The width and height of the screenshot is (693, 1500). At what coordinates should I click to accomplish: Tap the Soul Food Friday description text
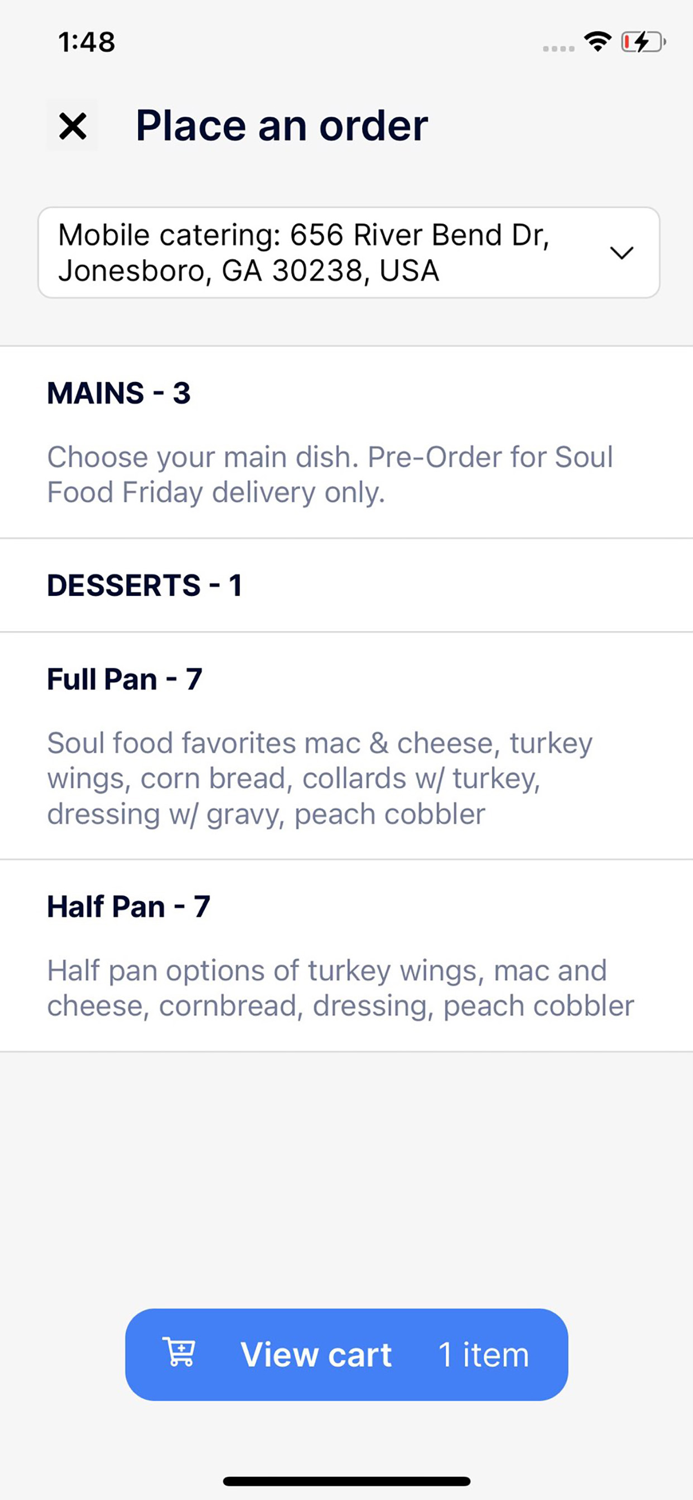[330, 474]
